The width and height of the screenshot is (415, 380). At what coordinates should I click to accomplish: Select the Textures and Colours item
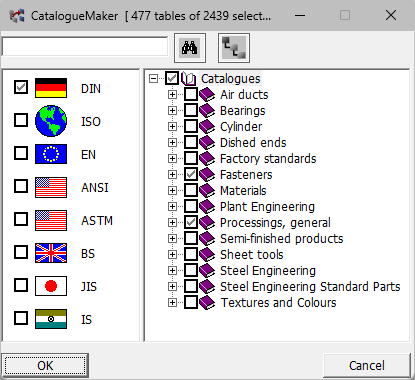pyautogui.click(x=278, y=303)
